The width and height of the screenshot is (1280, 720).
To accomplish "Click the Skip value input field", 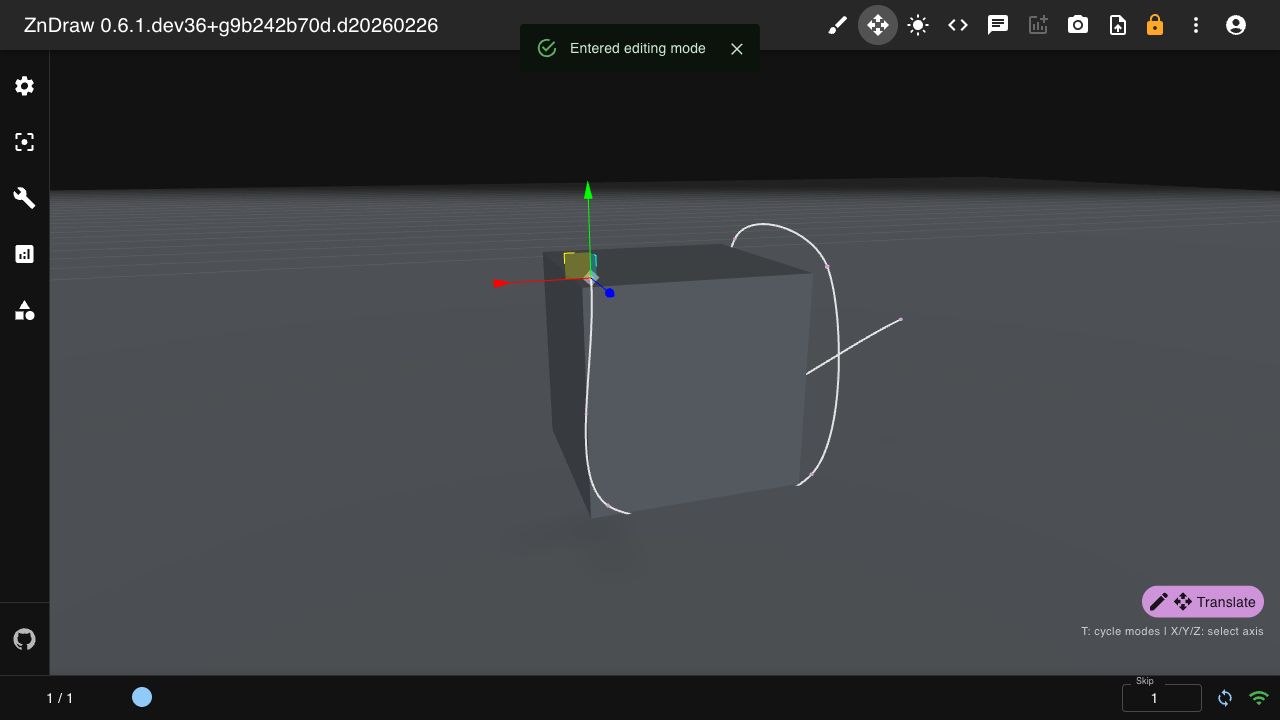I will point(1162,698).
